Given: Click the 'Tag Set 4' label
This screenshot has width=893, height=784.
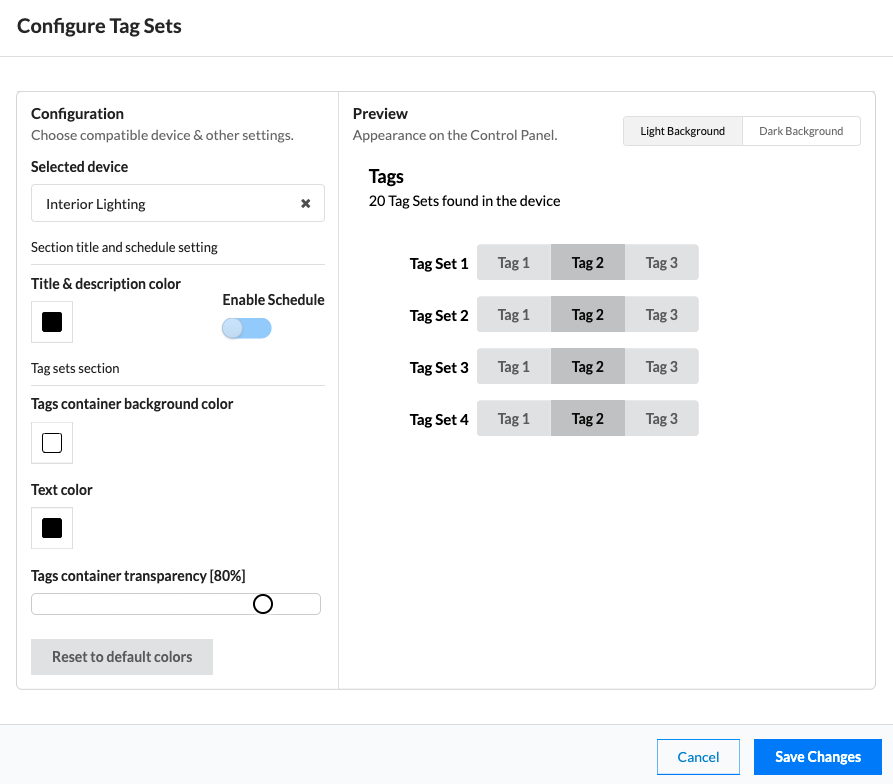Looking at the screenshot, I should (x=439, y=420).
